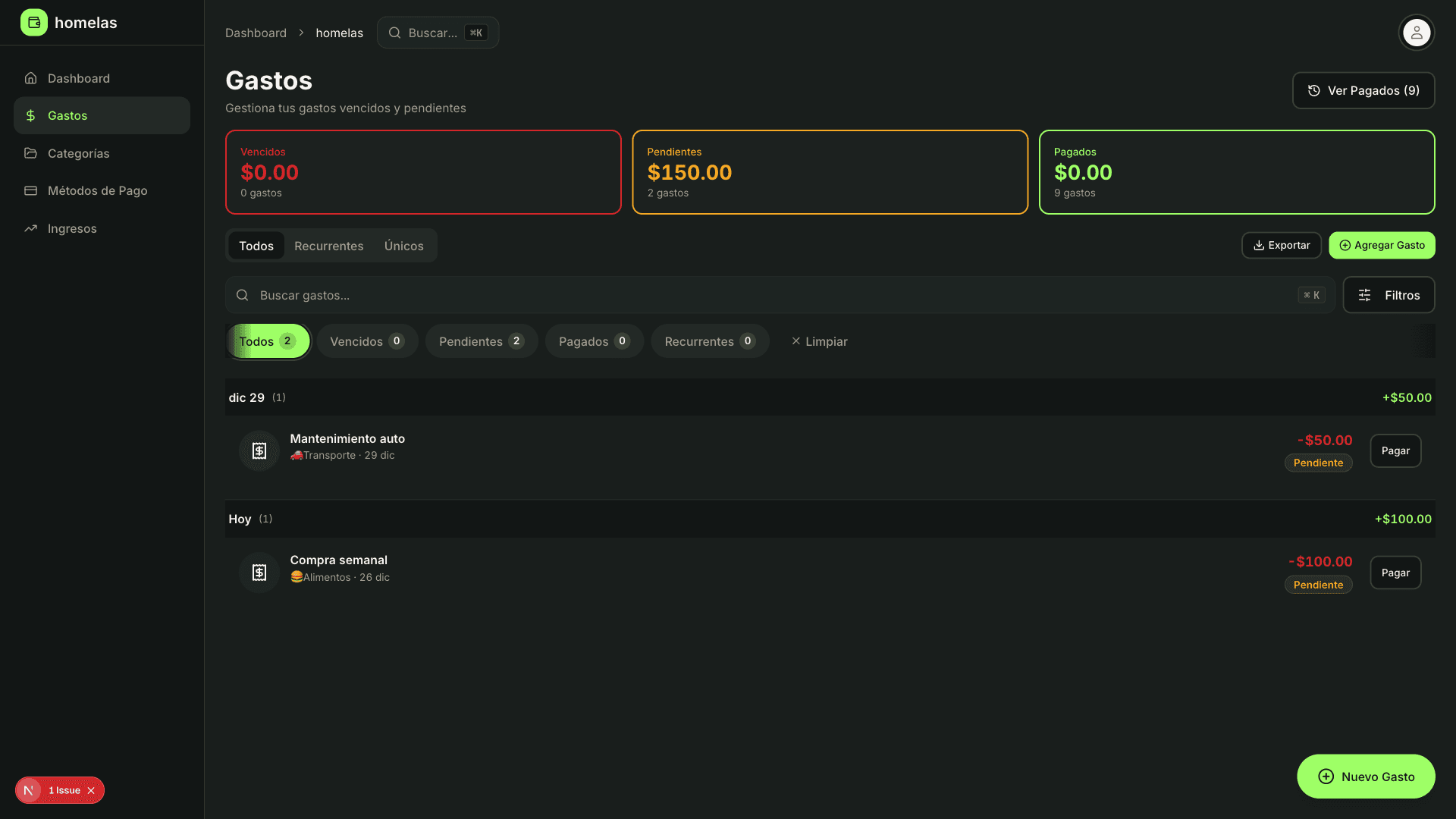The height and width of the screenshot is (819, 1456).
Task: Open the Ingresos section
Action: pyautogui.click(x=72, y=228)
